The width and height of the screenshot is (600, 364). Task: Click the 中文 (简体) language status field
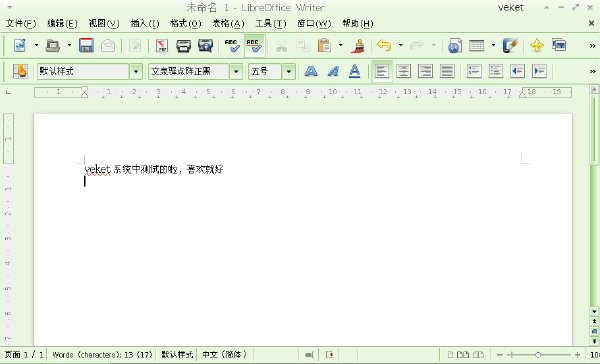tap(225, 355)
